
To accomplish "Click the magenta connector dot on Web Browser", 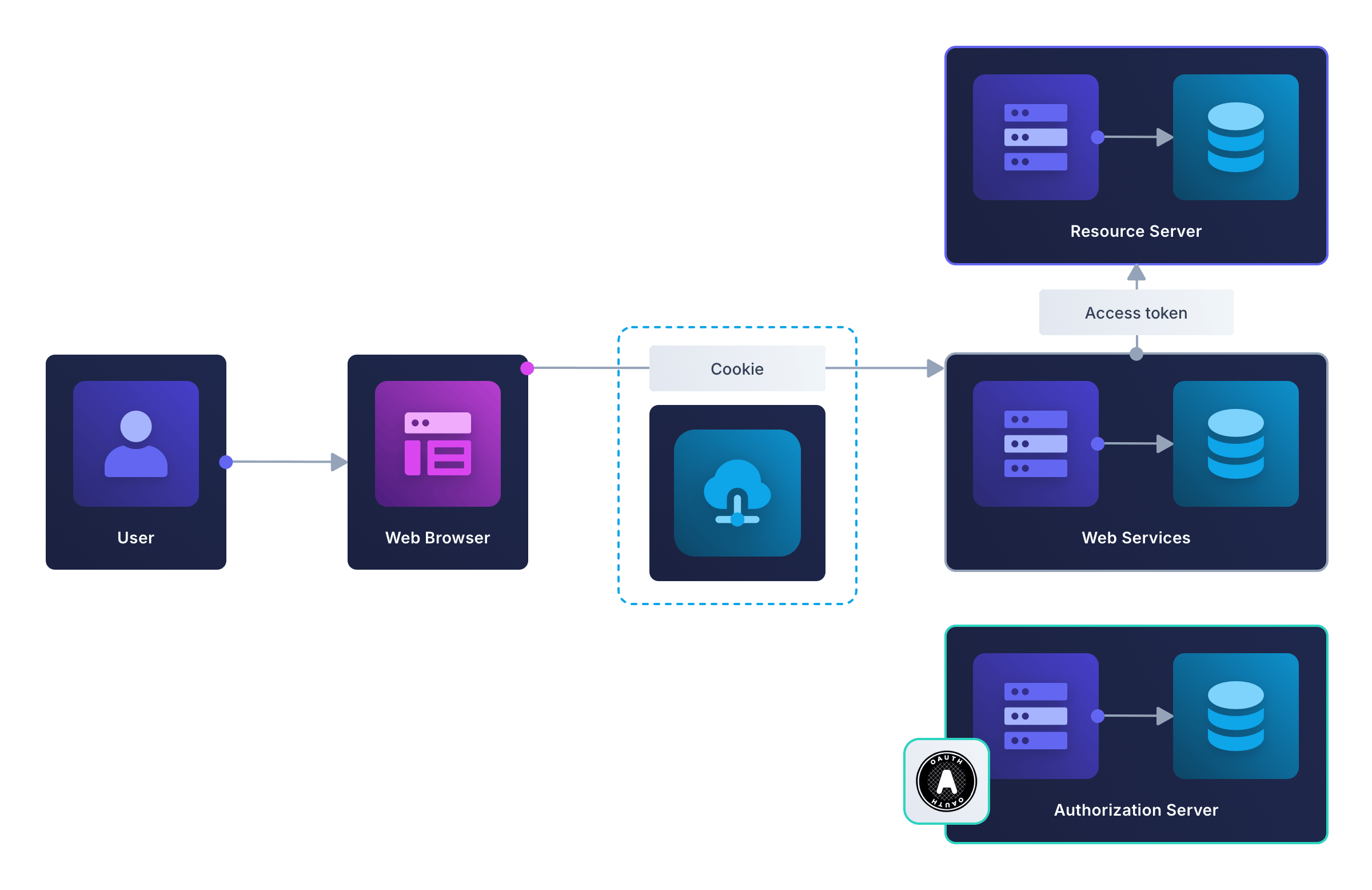I will pyautogui.click(x=527, y=368).
